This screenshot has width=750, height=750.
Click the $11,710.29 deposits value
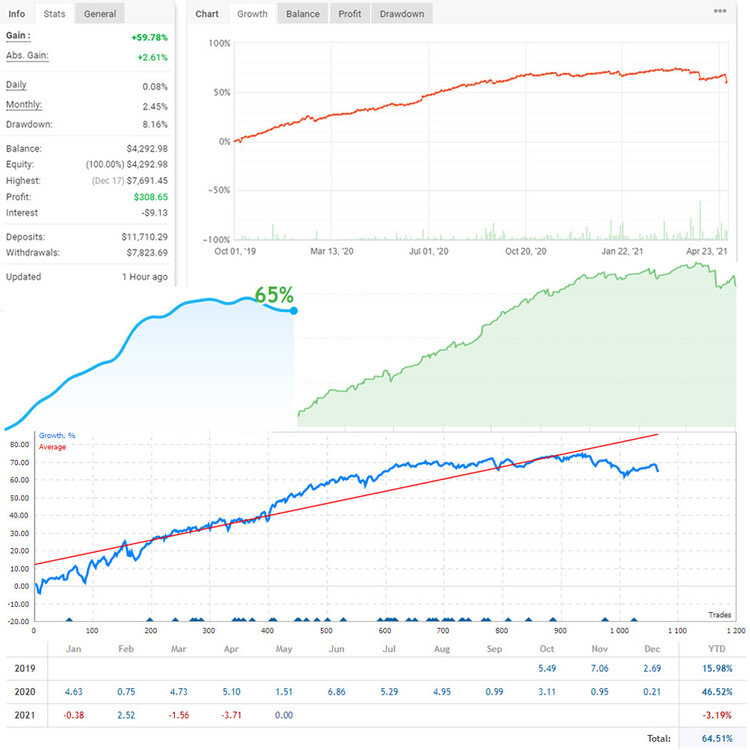pyautogui.click(x=144, y=237)
